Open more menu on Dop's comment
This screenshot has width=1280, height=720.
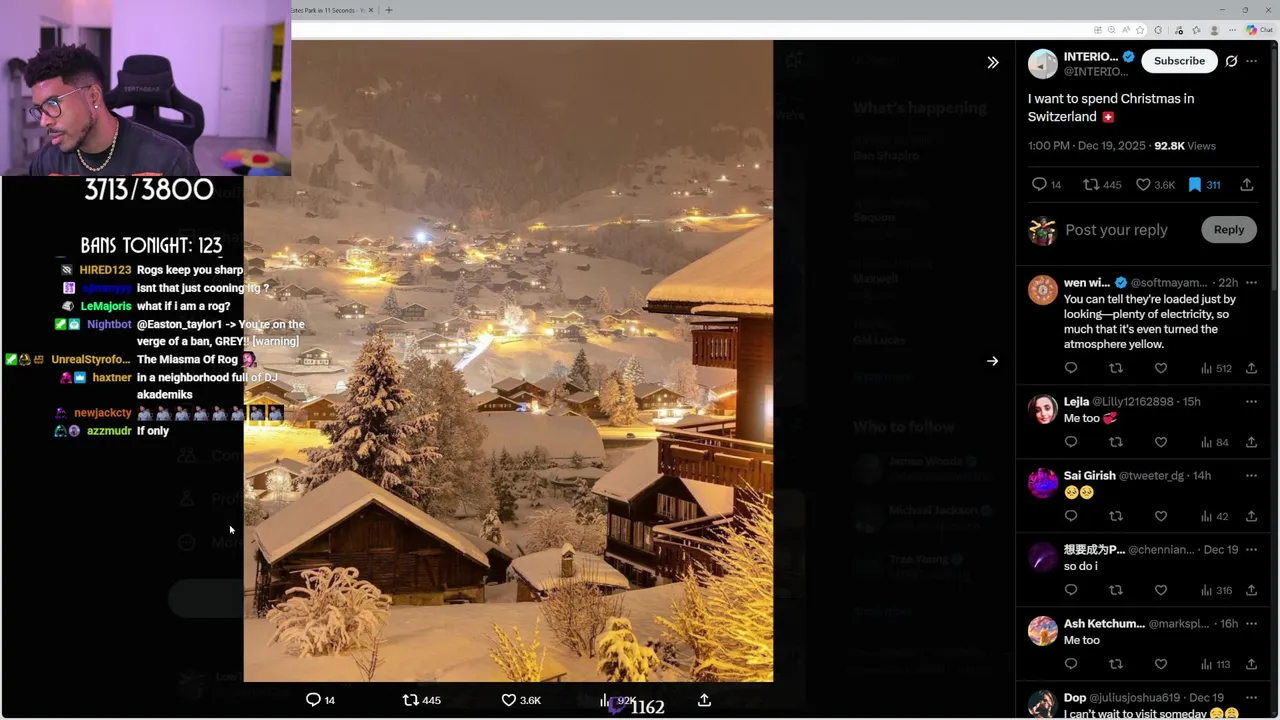click(1251, 697)
